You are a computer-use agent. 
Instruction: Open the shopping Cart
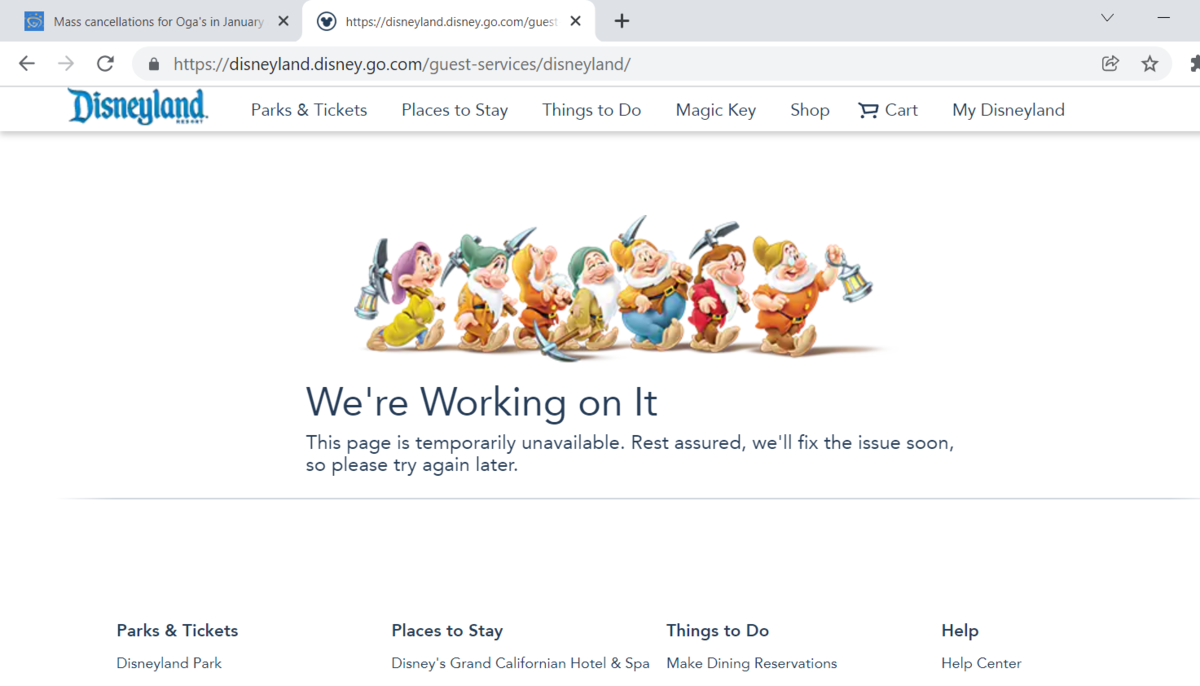[x=888, y=110]
